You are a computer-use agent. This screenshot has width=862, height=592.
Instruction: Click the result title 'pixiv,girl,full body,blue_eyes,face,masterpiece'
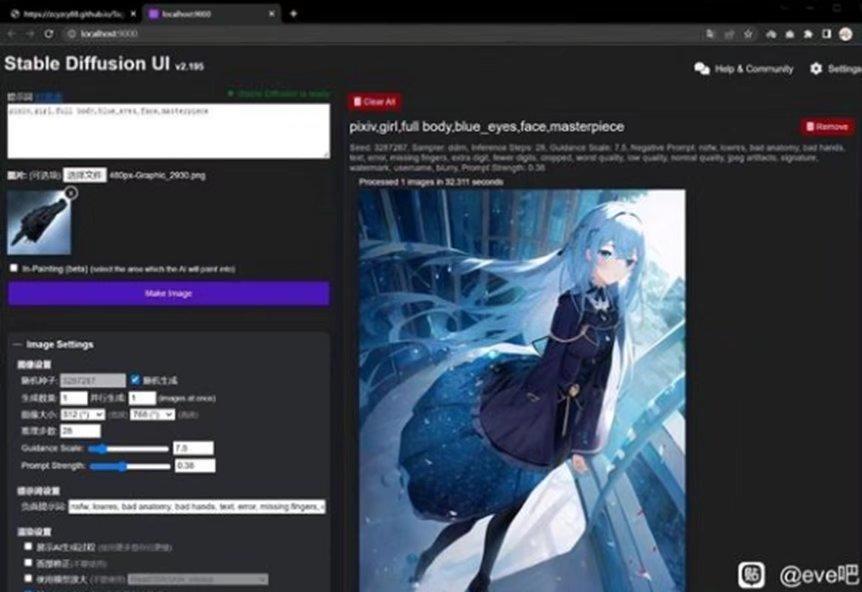[487, 127]
